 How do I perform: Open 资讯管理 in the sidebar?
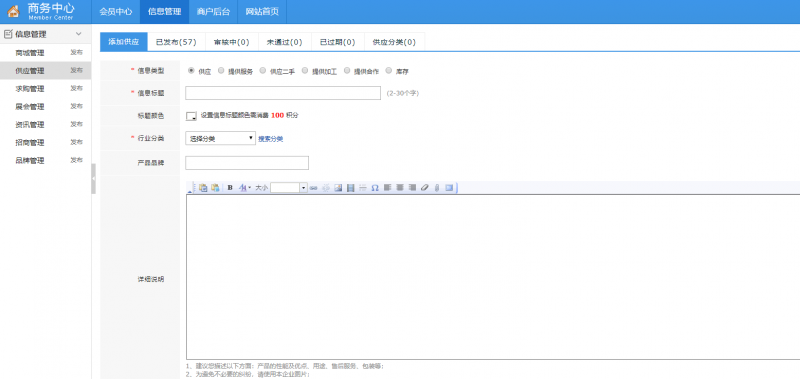pyautogui.click(x=30, y=124)
